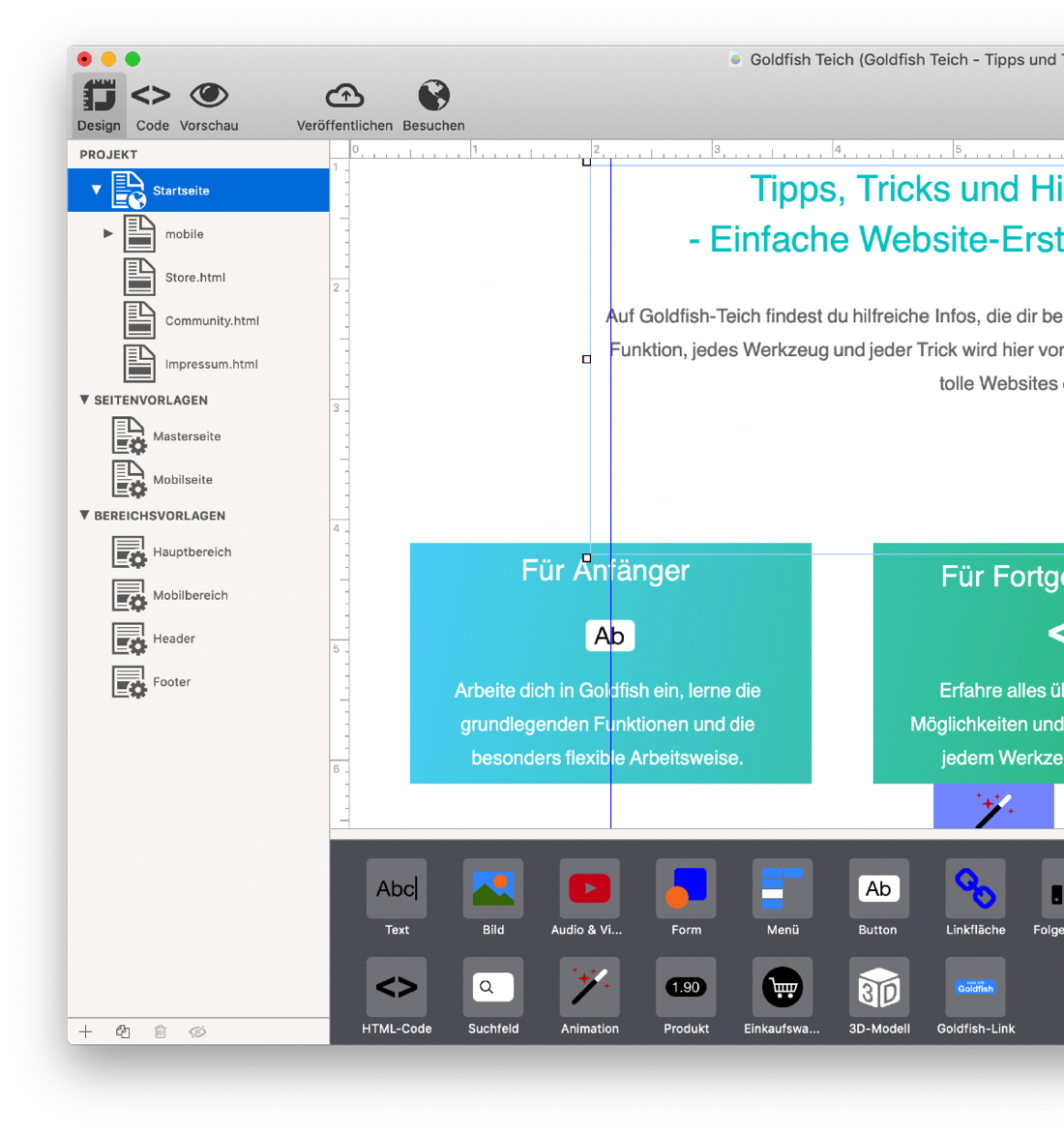Click the Veröffentlichen cloud upload icon
This screenshot has height=1134, width=1064.
344,96
